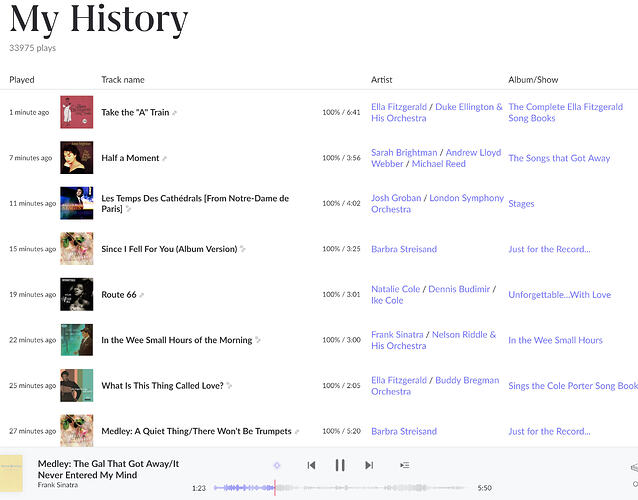Click the diamond icon left of the previous-track button
The height and width of the screenshot is (500, 638).
pyautogui.click(x=277, y=465)
